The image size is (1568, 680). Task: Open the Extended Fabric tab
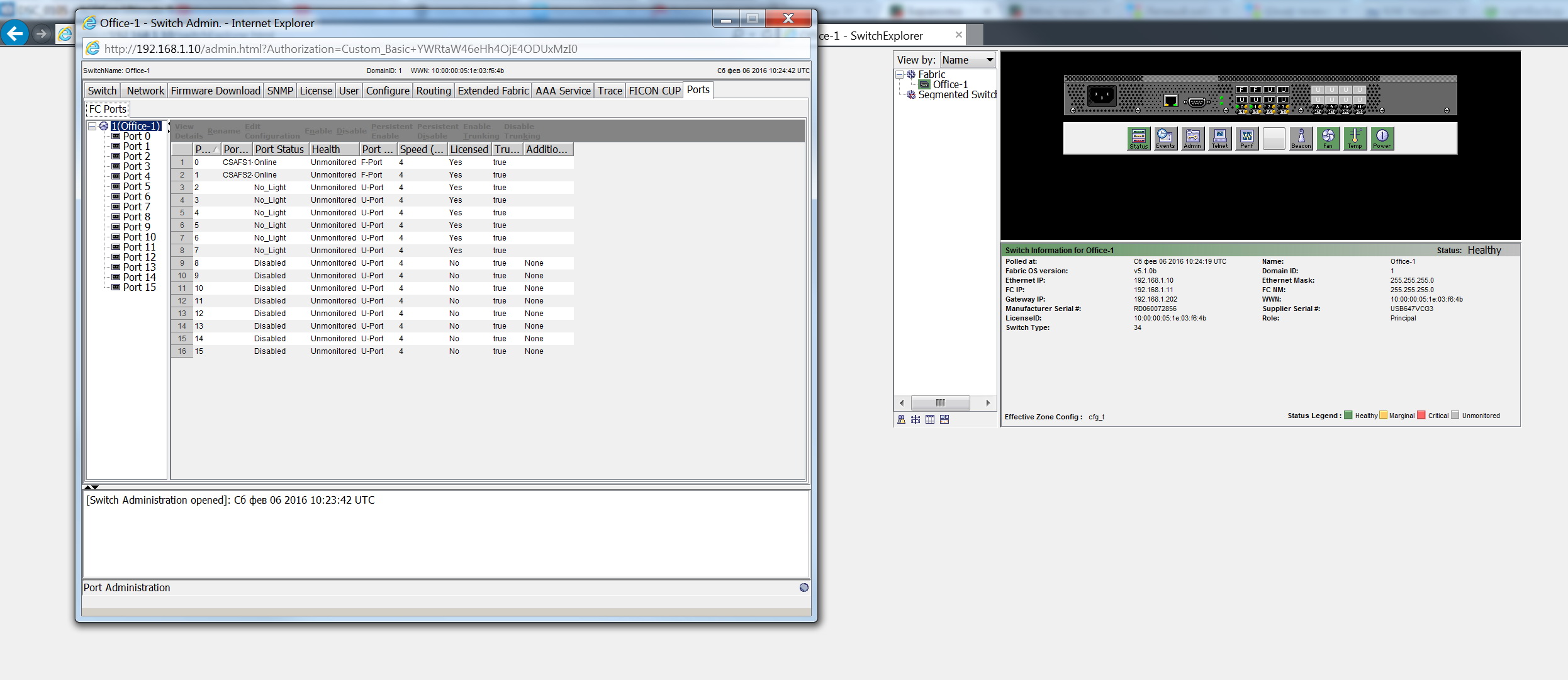click(493, 91)
